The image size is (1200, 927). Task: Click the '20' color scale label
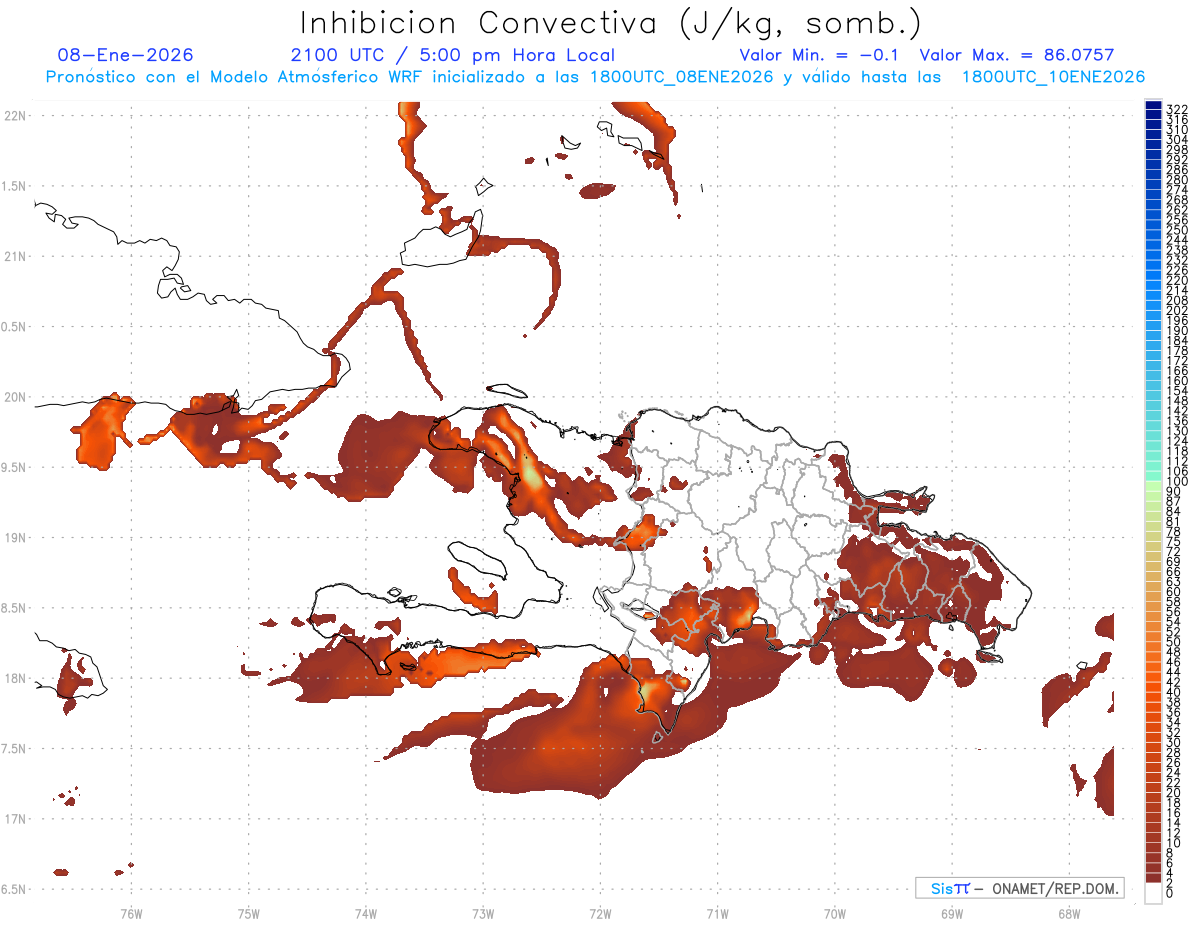tap(1173, 792)
